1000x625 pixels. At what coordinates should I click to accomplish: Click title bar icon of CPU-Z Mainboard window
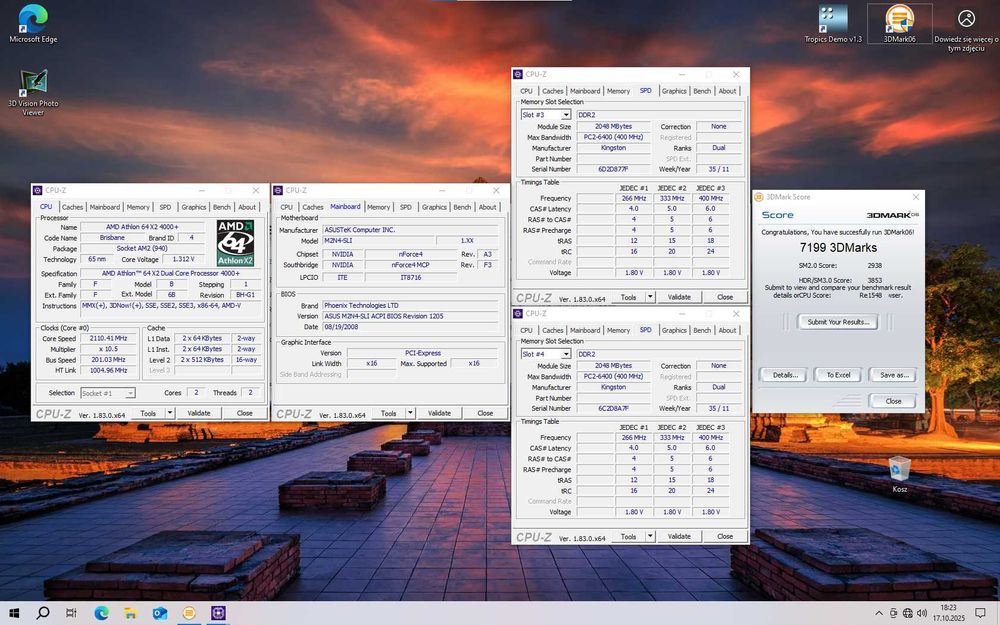click(x=277, y=190)
